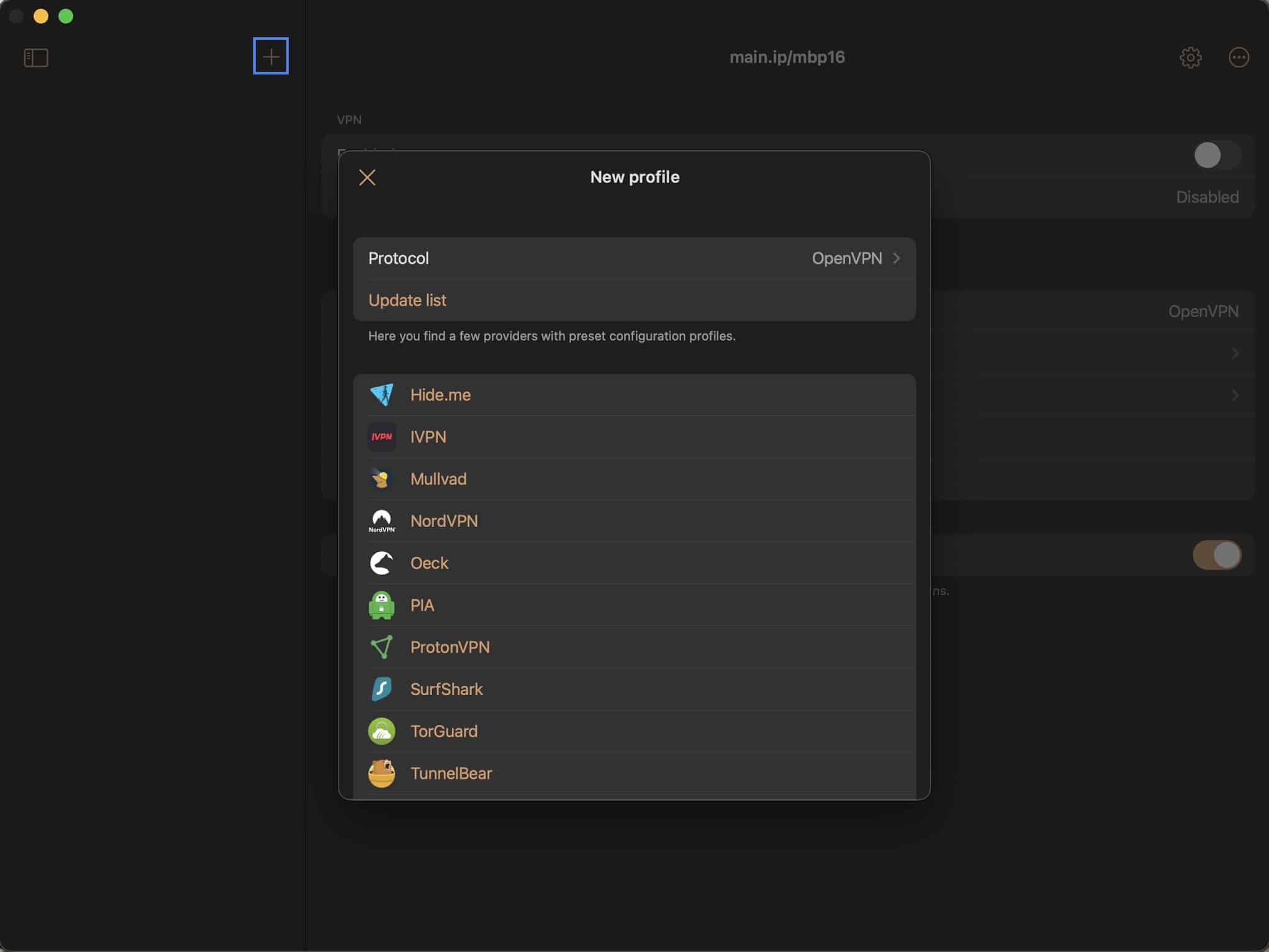Click the SurfShark logo icon
Viewport: 1269px width, 952px height.
pyautogui.click(x=382, y=689)
